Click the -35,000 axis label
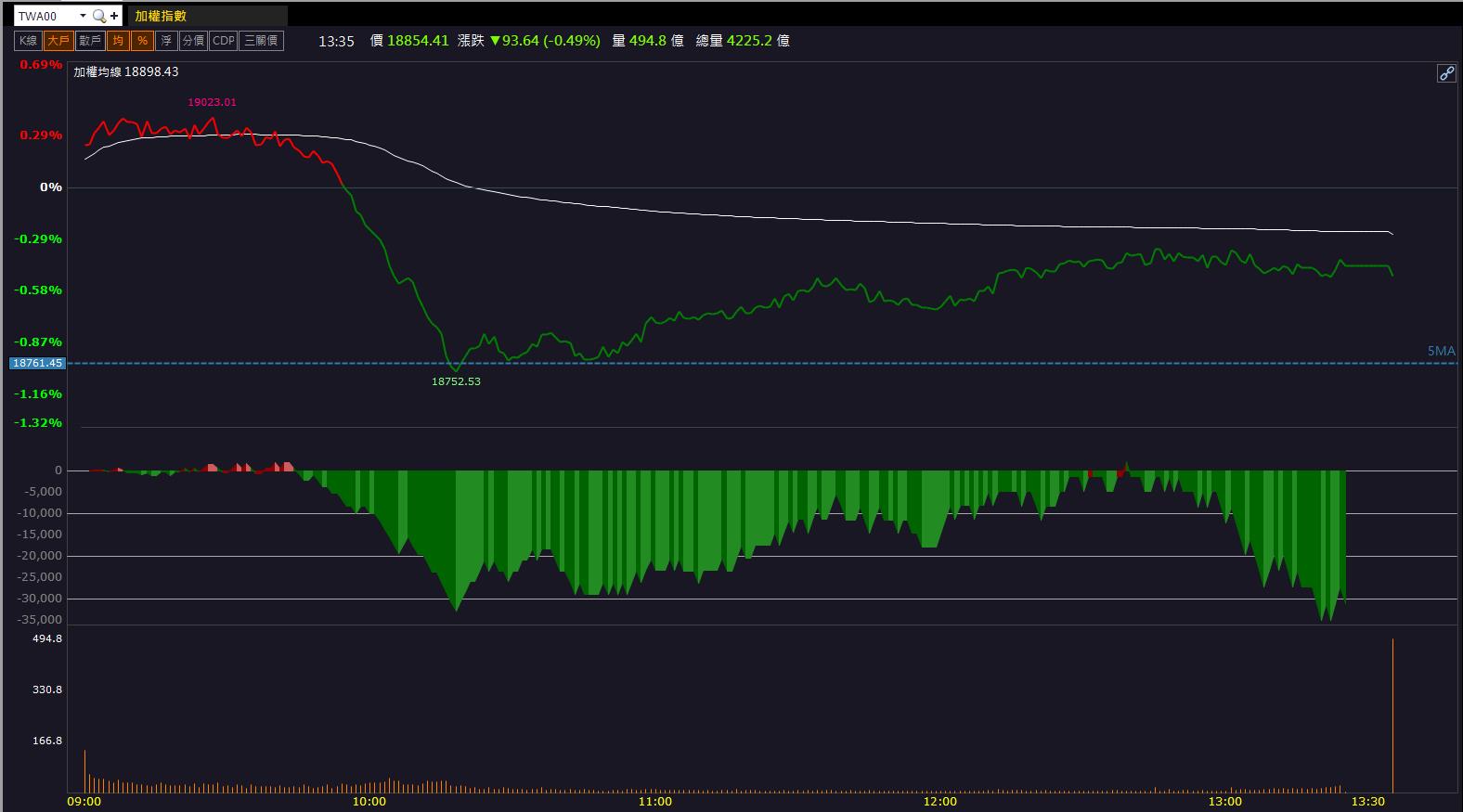The width and height of the screenshot is (1463, 812). point(40,620)
